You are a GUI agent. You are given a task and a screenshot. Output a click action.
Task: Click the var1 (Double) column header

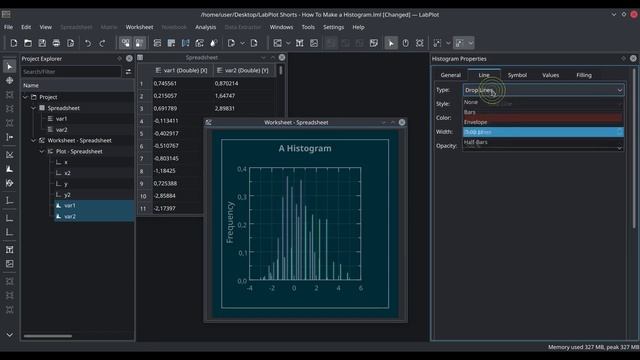click(182, 71)
